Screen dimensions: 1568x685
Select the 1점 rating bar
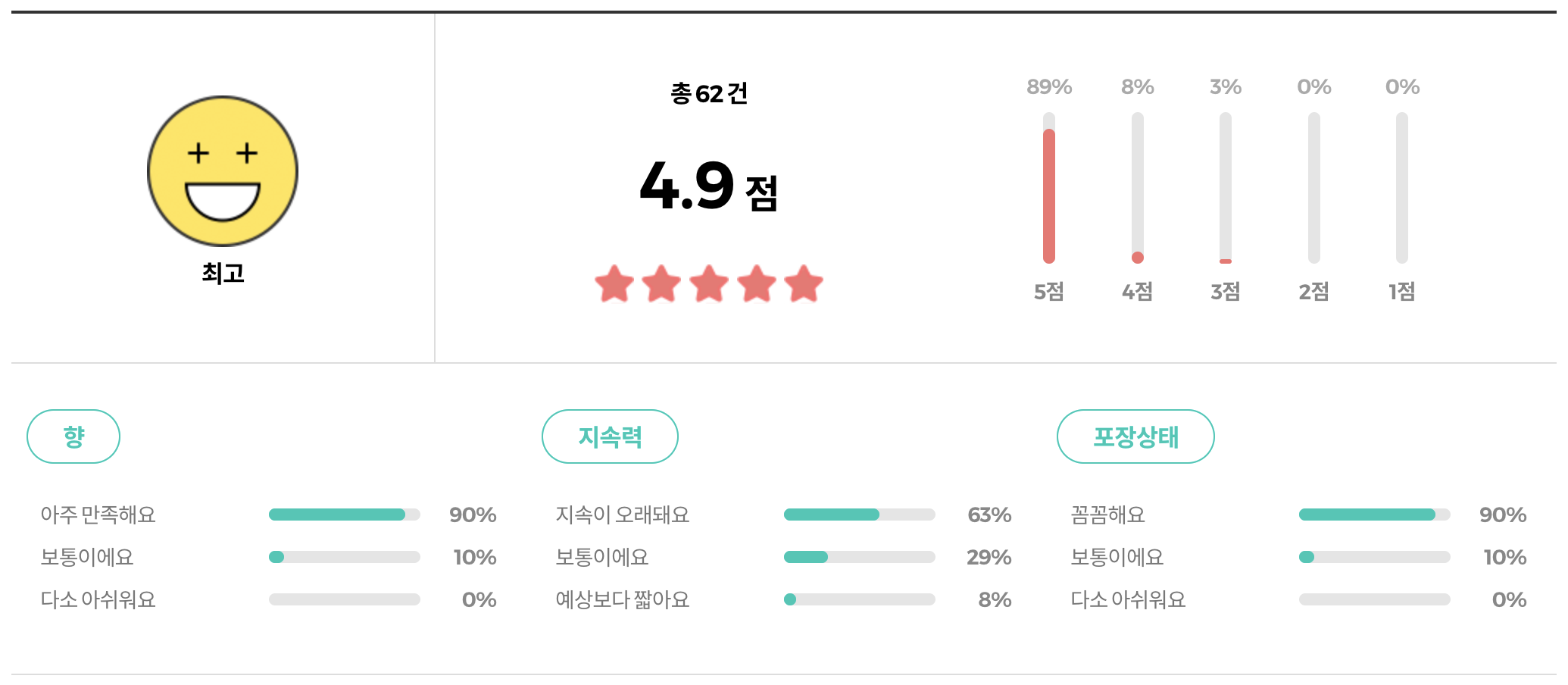(1400, 189)
